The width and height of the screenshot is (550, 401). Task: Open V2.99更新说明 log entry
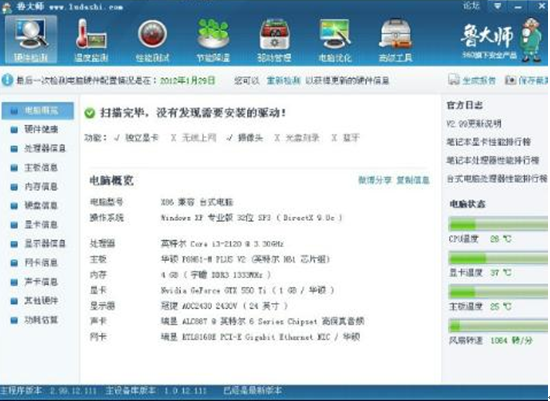474,124
